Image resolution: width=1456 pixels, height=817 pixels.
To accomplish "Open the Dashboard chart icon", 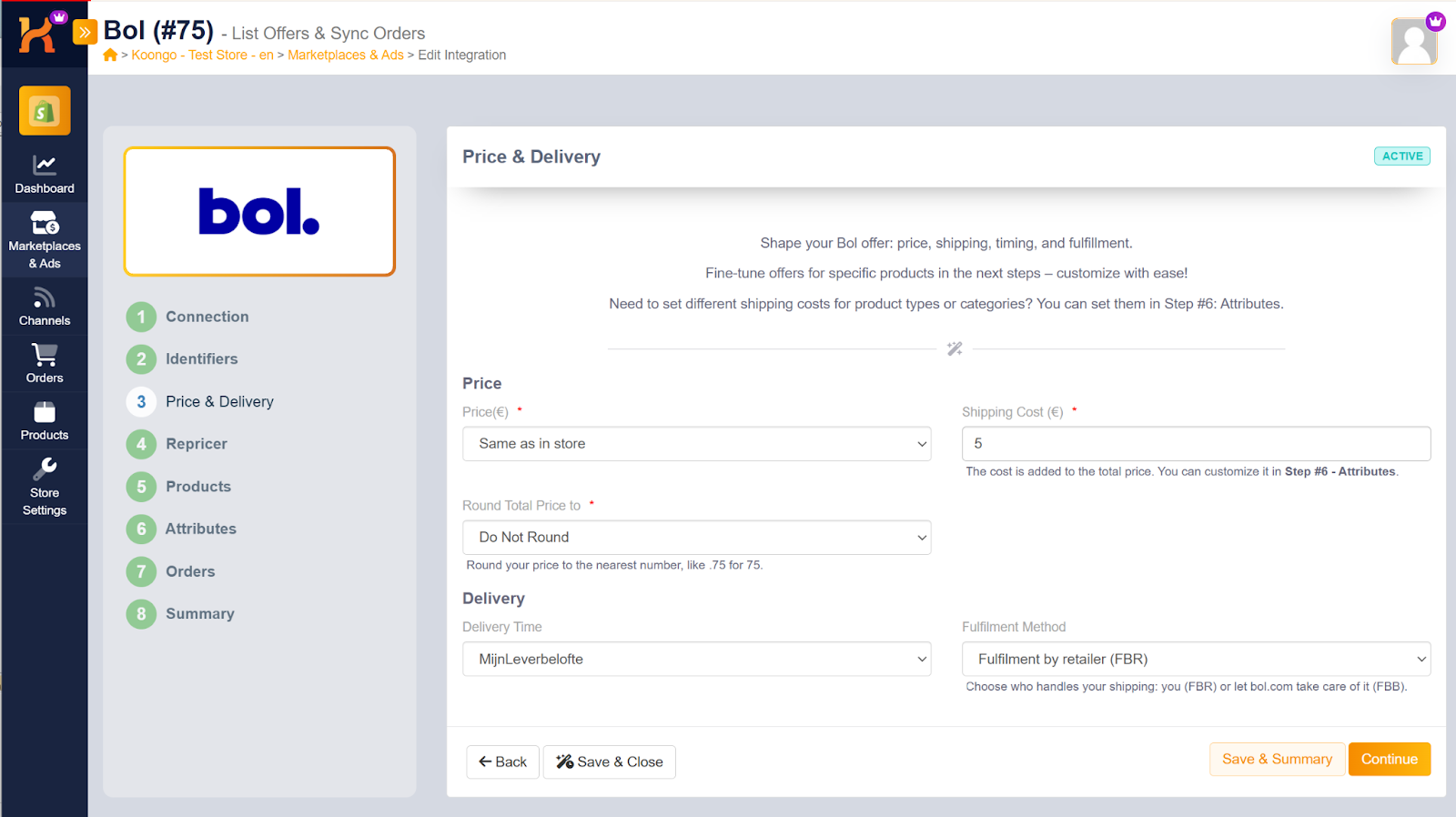I will [45, 165].
